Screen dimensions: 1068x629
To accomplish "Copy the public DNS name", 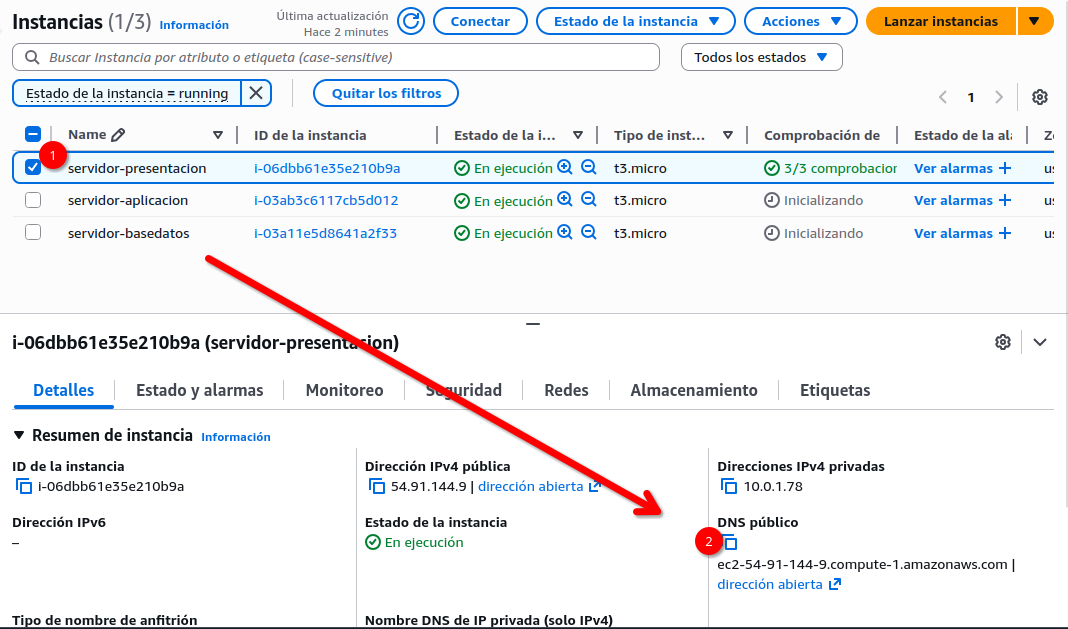I will coord(730,542).
